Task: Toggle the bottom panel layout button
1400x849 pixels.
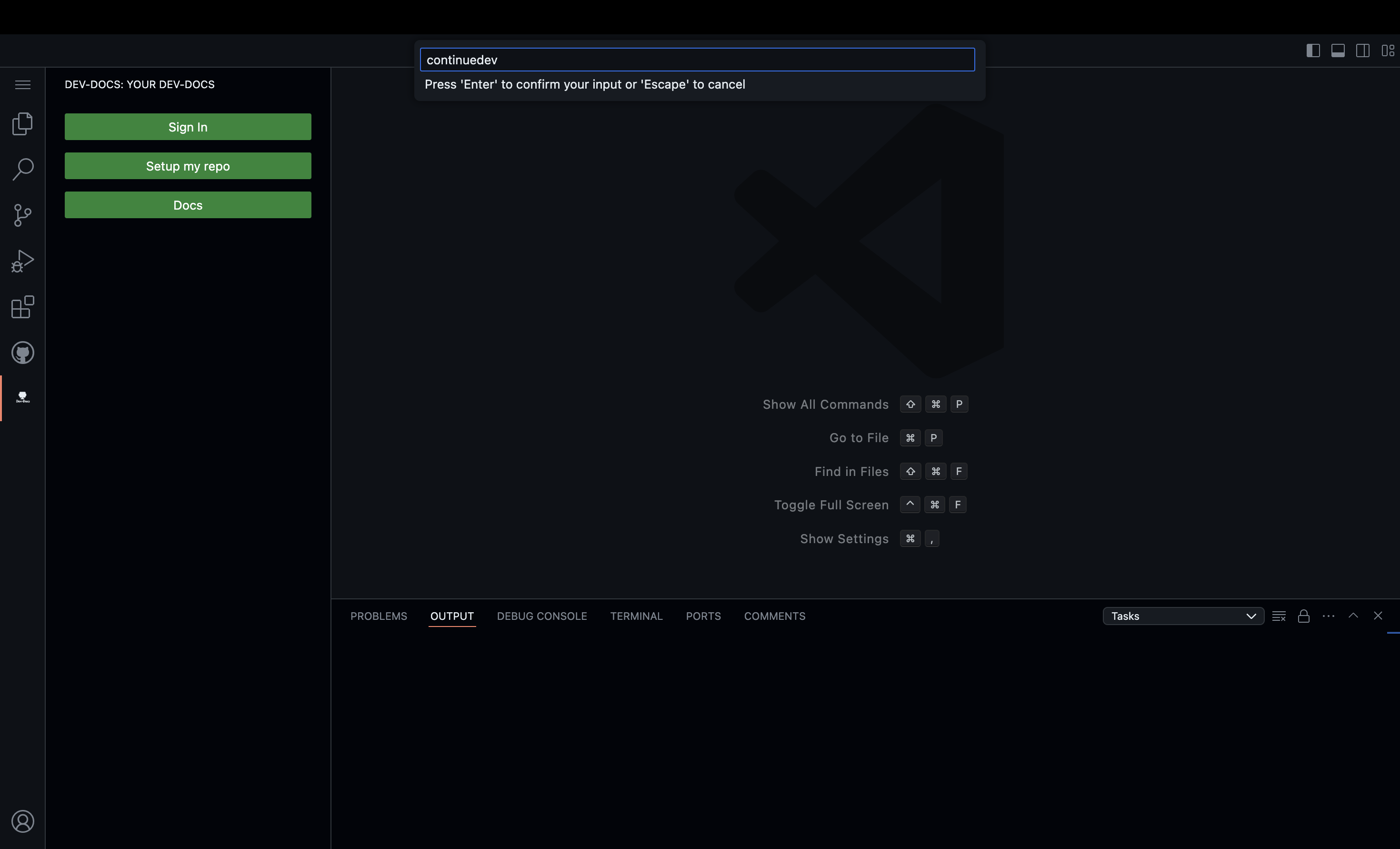Action: click(x=1338, y=51)
